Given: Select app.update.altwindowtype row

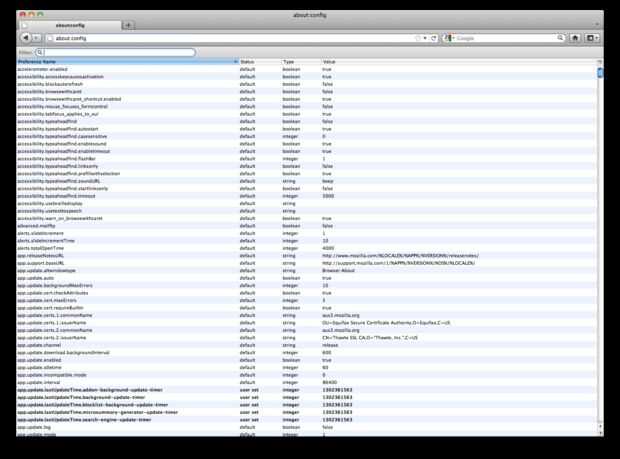Looking at the screenshot, I should point(306,271).
